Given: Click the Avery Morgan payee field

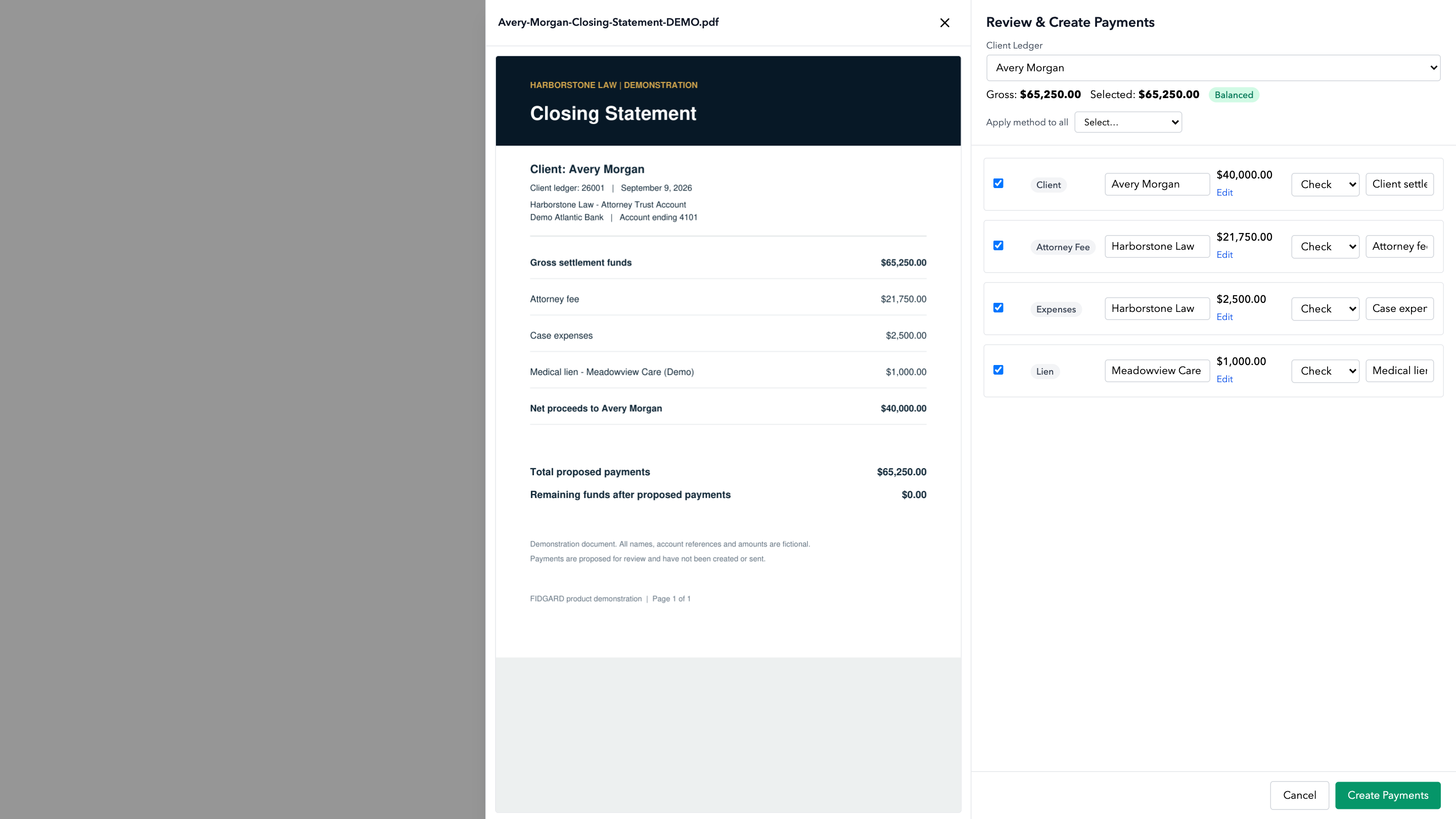Looking at the screenshot, I should (1157, 184).
